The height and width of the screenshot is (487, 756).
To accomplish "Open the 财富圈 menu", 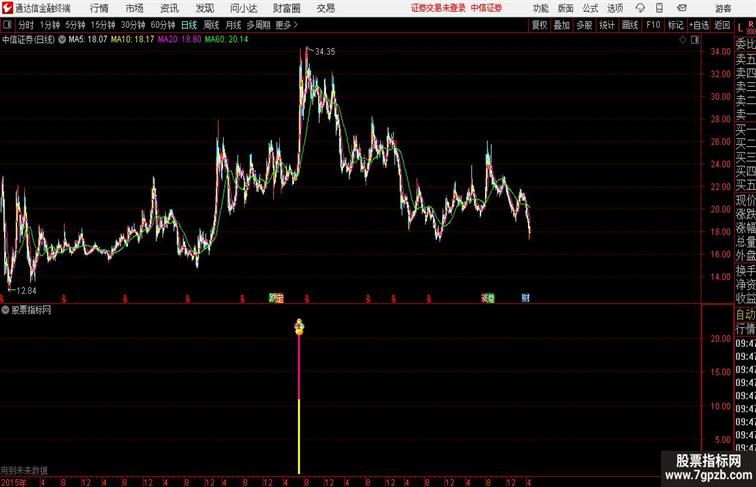I will 286,8.
